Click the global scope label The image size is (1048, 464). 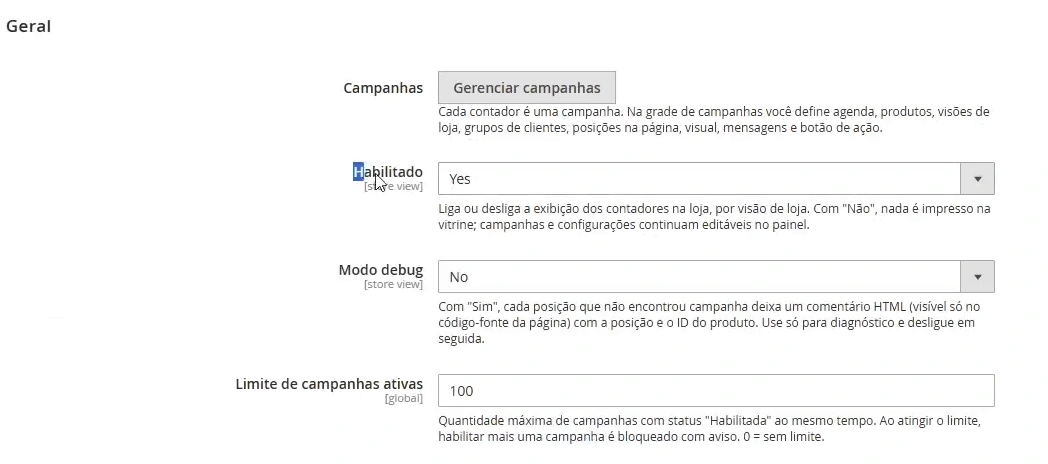pyautogui.click(x=404, y=398)
